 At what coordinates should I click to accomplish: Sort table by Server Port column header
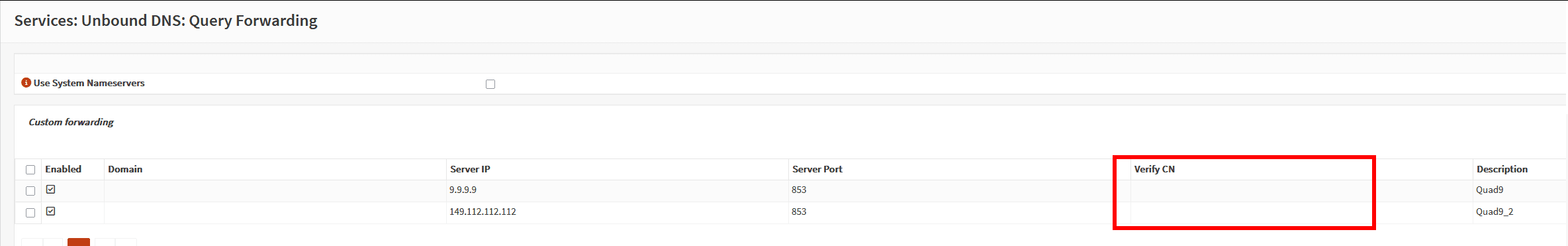(817, 169)
